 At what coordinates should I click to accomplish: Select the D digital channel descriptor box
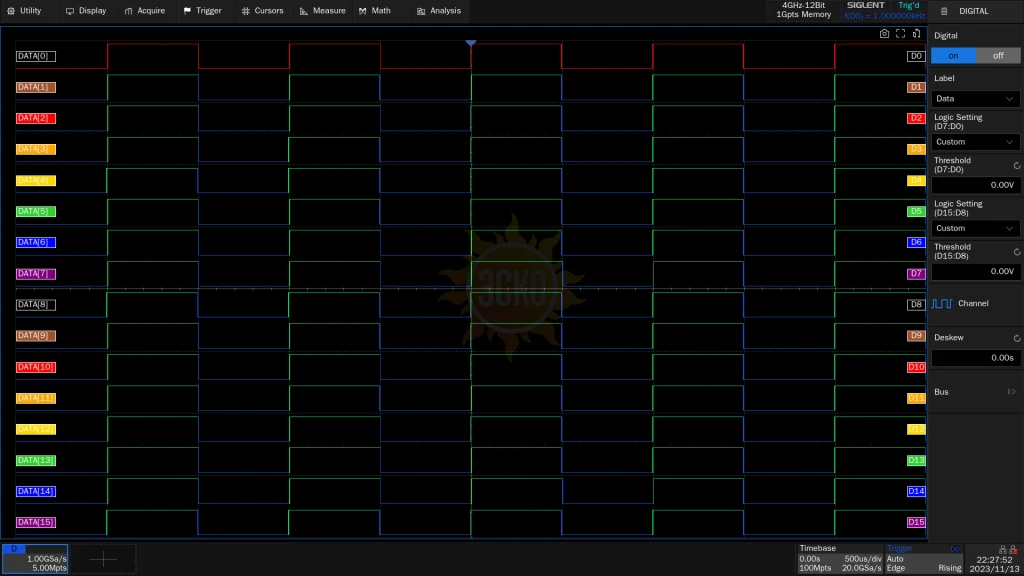pos(35,559)
